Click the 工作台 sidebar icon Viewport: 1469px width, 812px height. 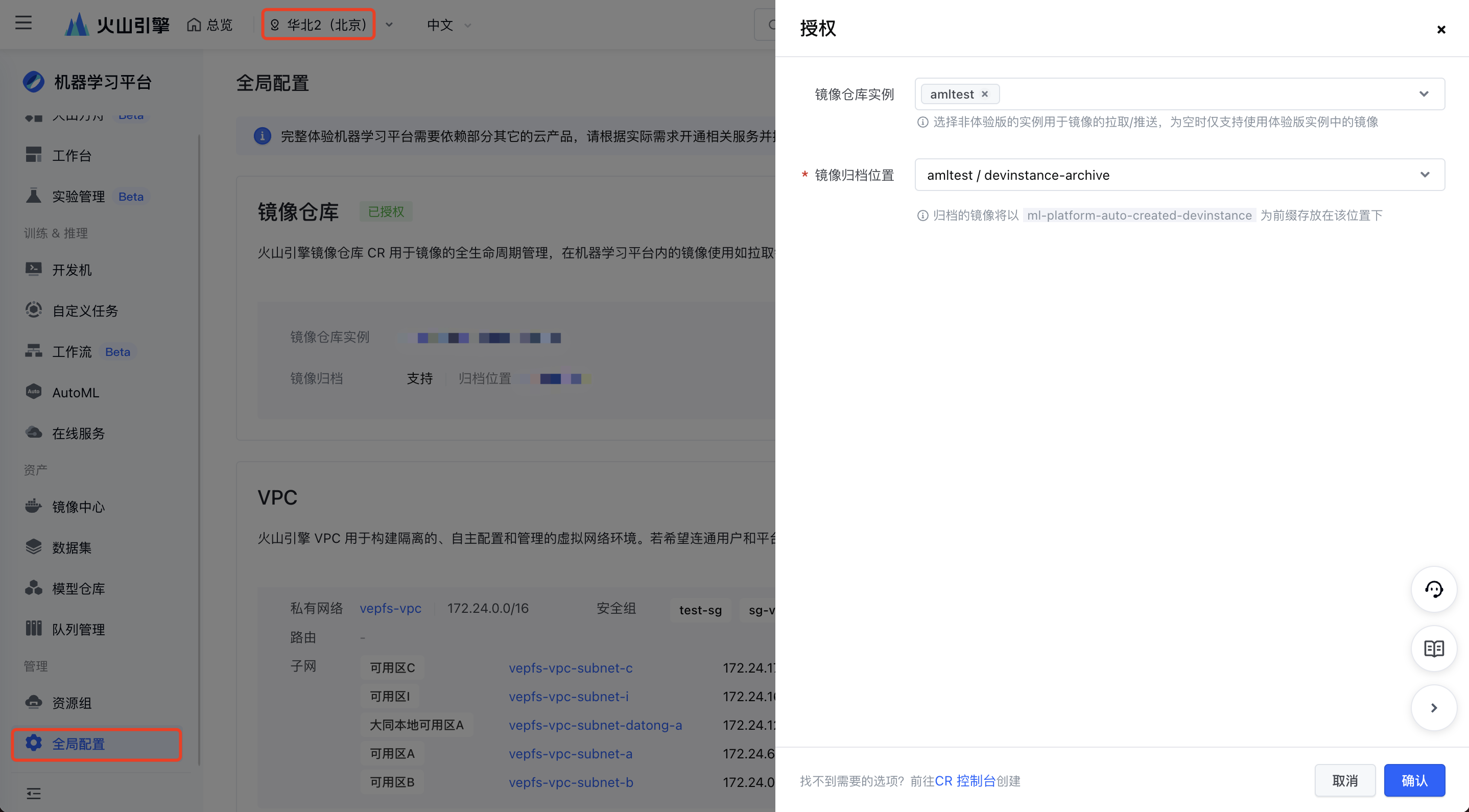point(34,155)
